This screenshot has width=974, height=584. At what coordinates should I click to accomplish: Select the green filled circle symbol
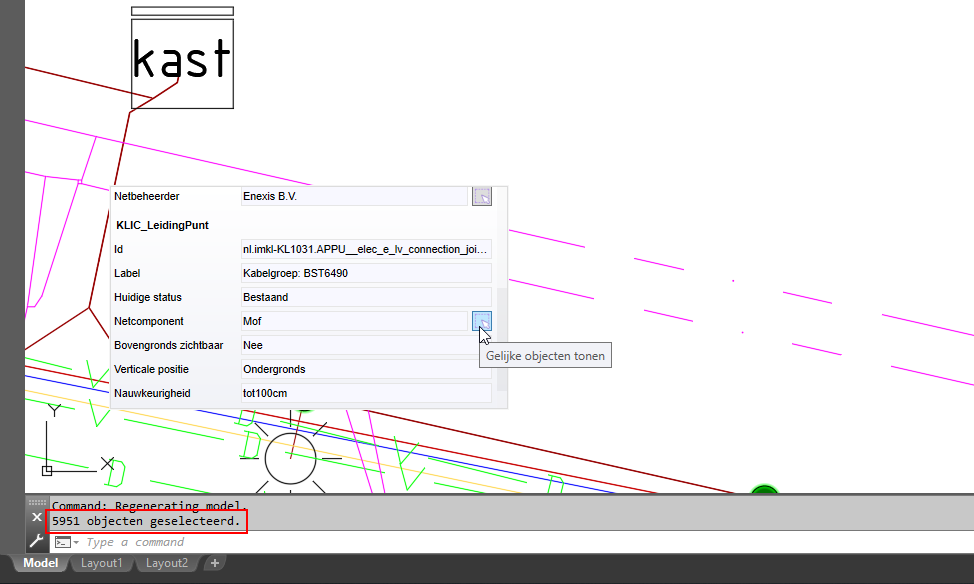pos(764,490)
